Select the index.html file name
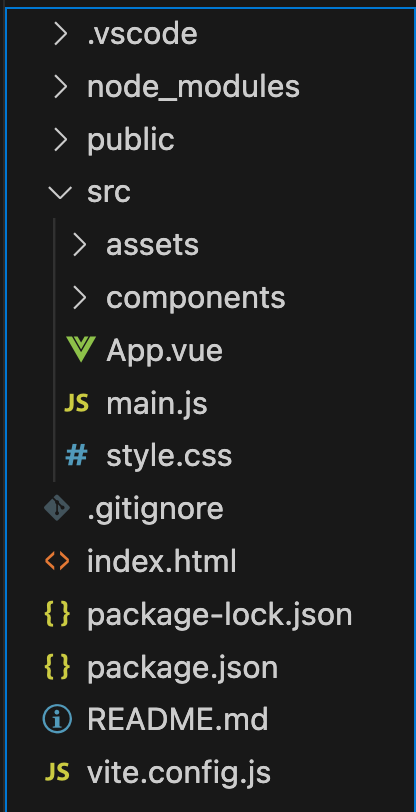 pos(162,561)
